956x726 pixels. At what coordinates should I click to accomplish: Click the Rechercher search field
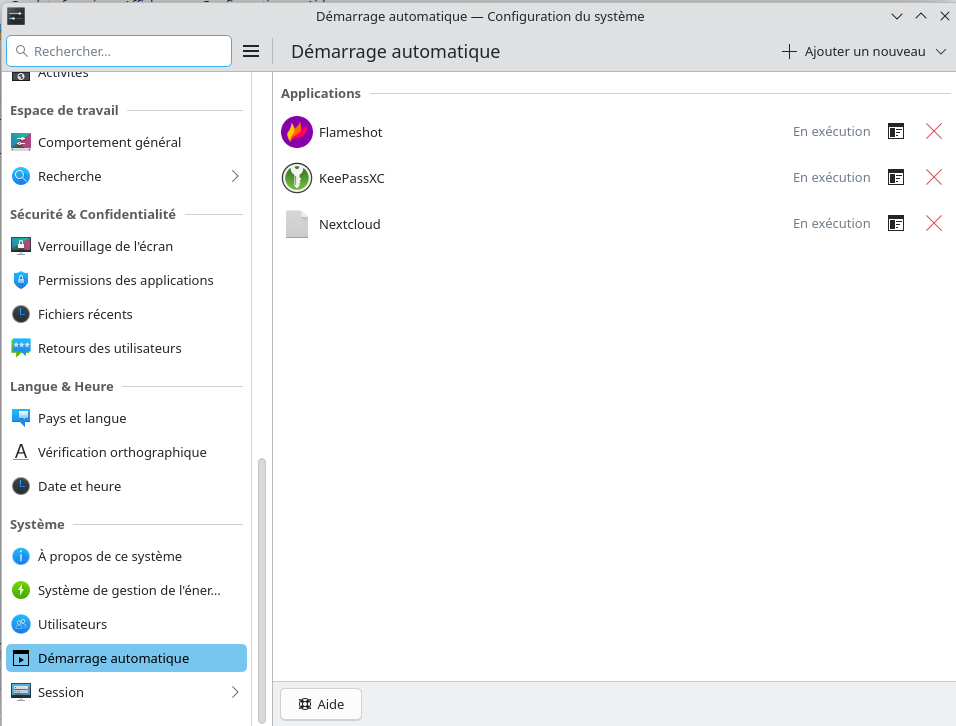pos(119,51)
